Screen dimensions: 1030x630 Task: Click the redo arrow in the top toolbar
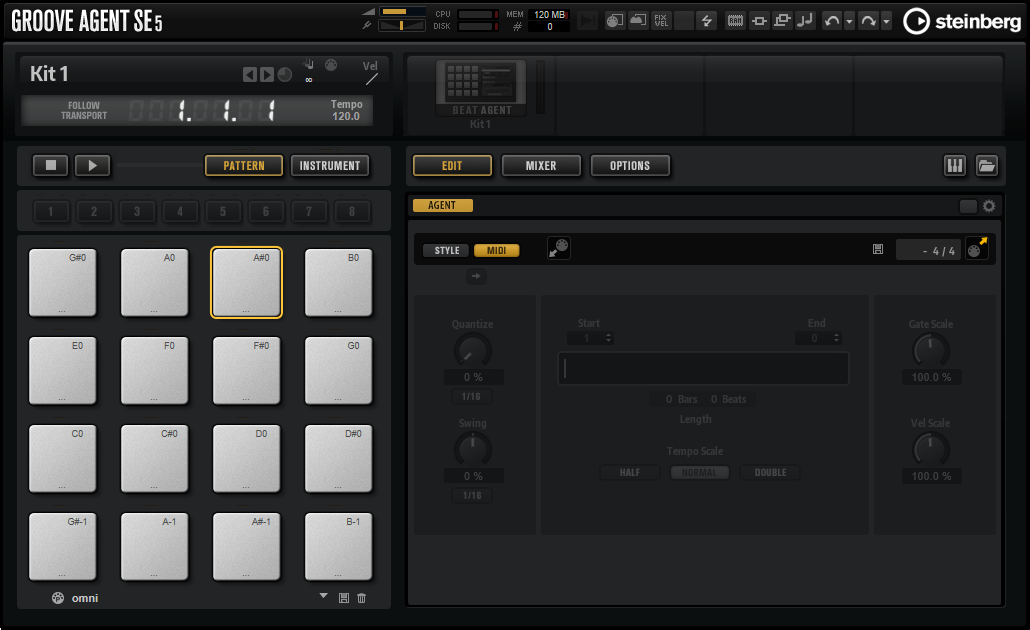pos(868,21)
